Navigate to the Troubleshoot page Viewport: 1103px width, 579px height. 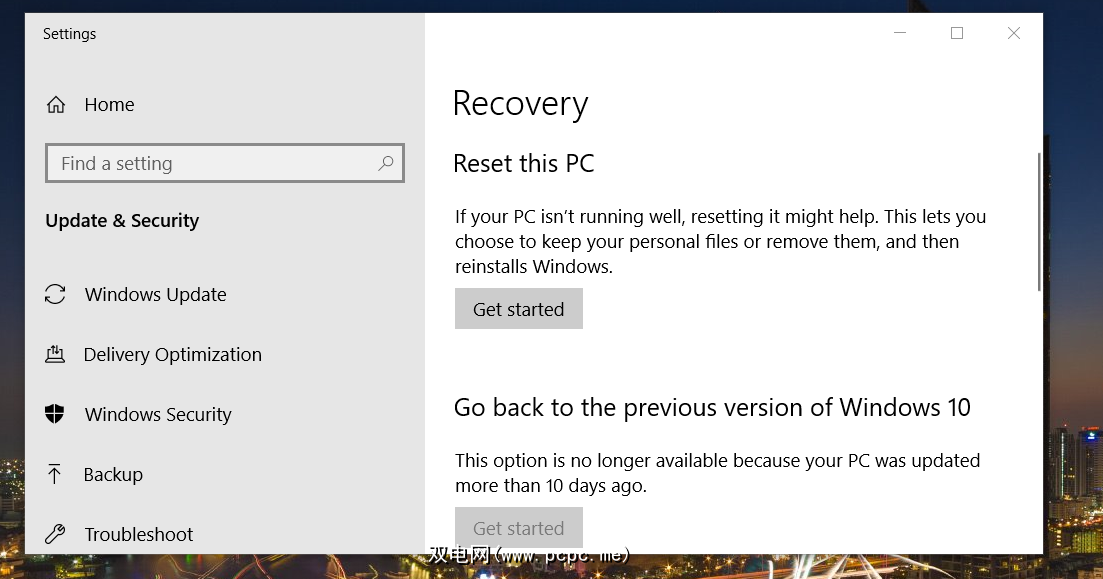tap(139, 534)
